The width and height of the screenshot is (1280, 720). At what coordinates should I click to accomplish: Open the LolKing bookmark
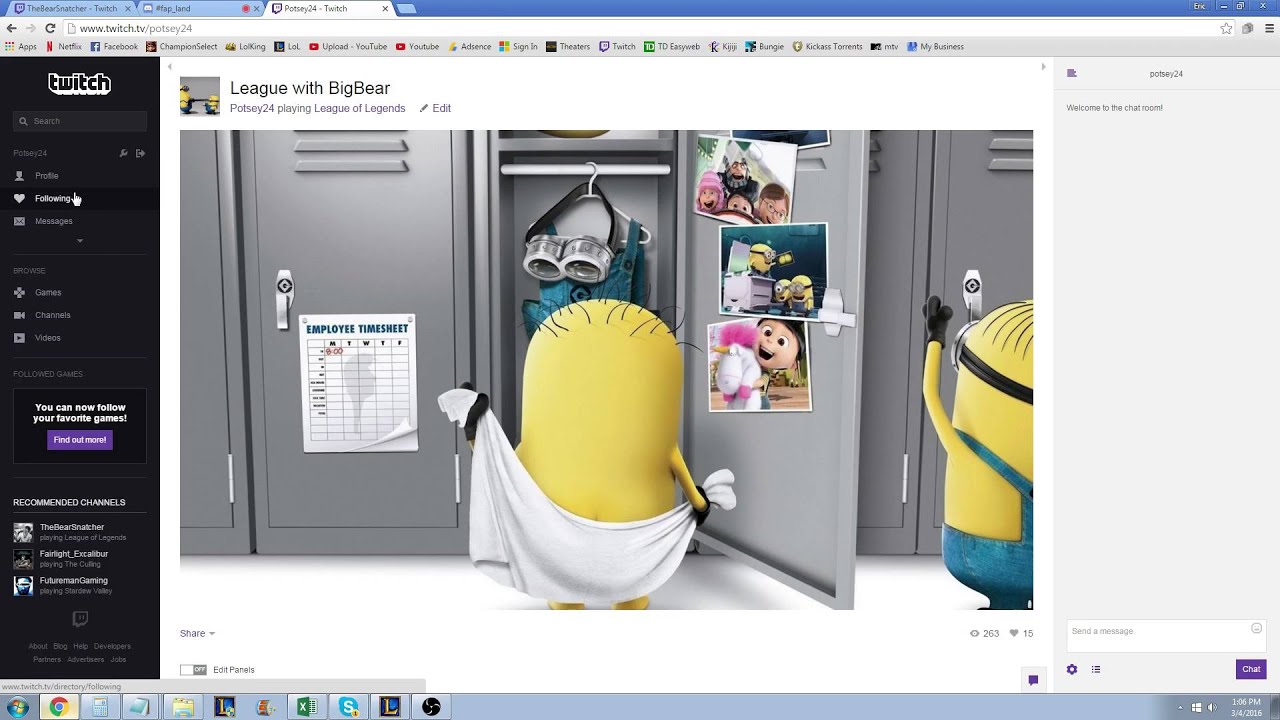pyautogui.click(x=245, y=47)
